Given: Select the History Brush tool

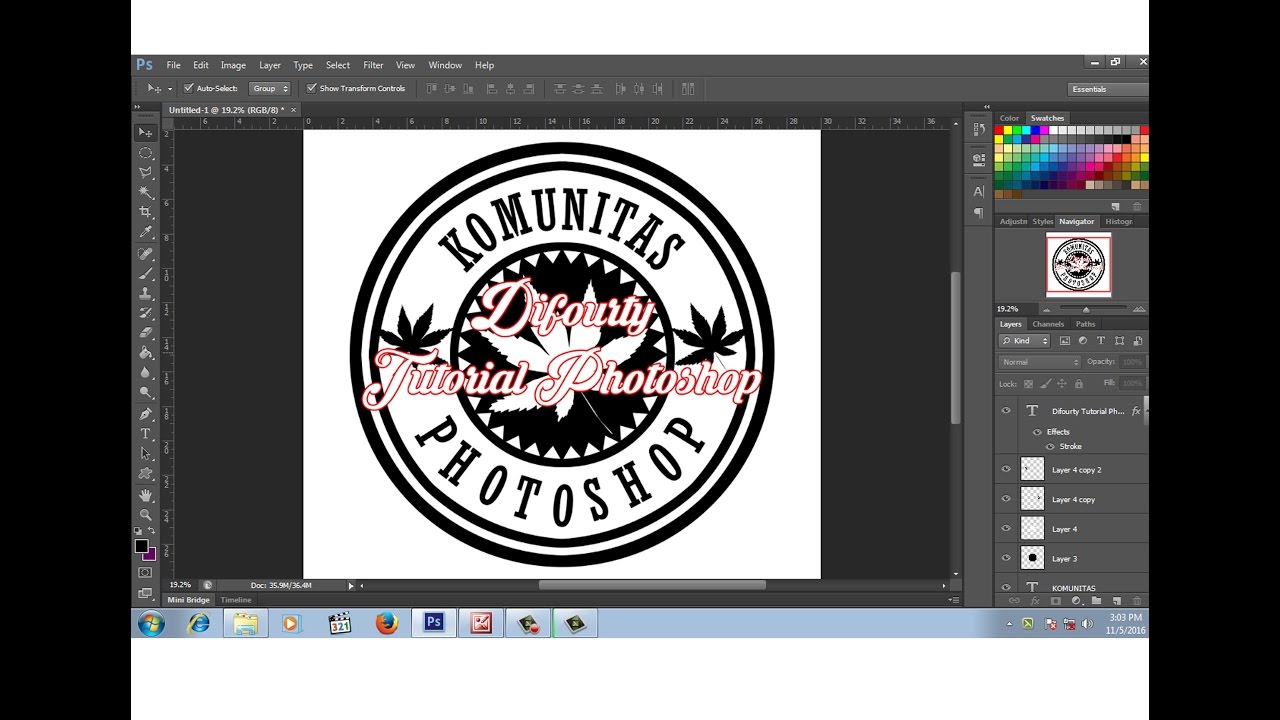Looking at the screenshot, I should pos(146,313).
